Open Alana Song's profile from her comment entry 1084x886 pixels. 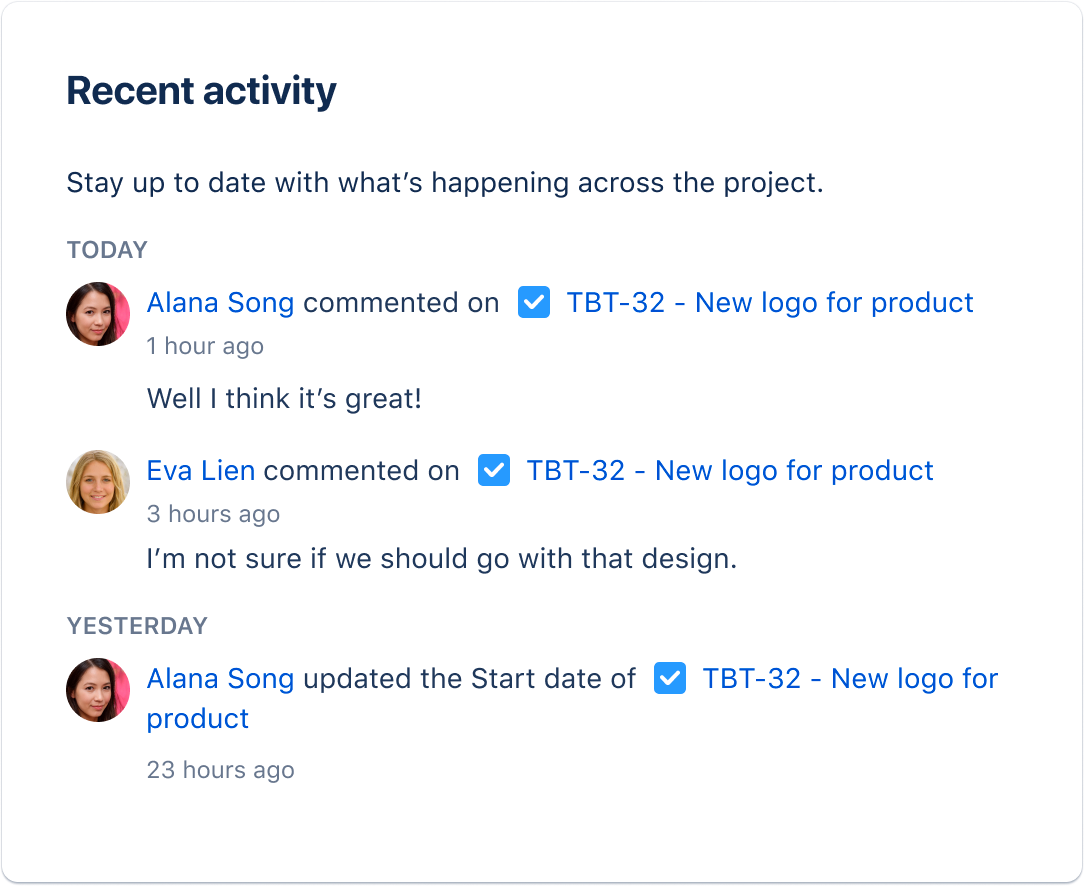tap(220, 303)
